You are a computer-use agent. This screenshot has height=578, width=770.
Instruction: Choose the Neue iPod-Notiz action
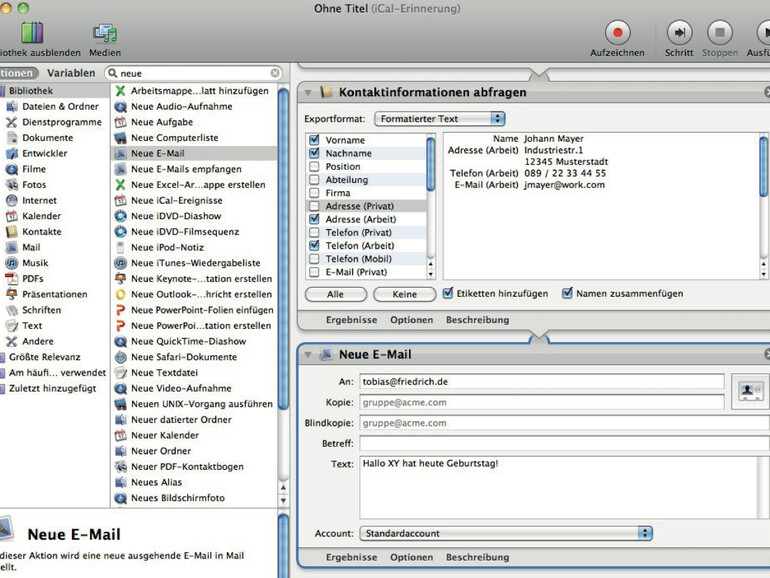[167, 247]
